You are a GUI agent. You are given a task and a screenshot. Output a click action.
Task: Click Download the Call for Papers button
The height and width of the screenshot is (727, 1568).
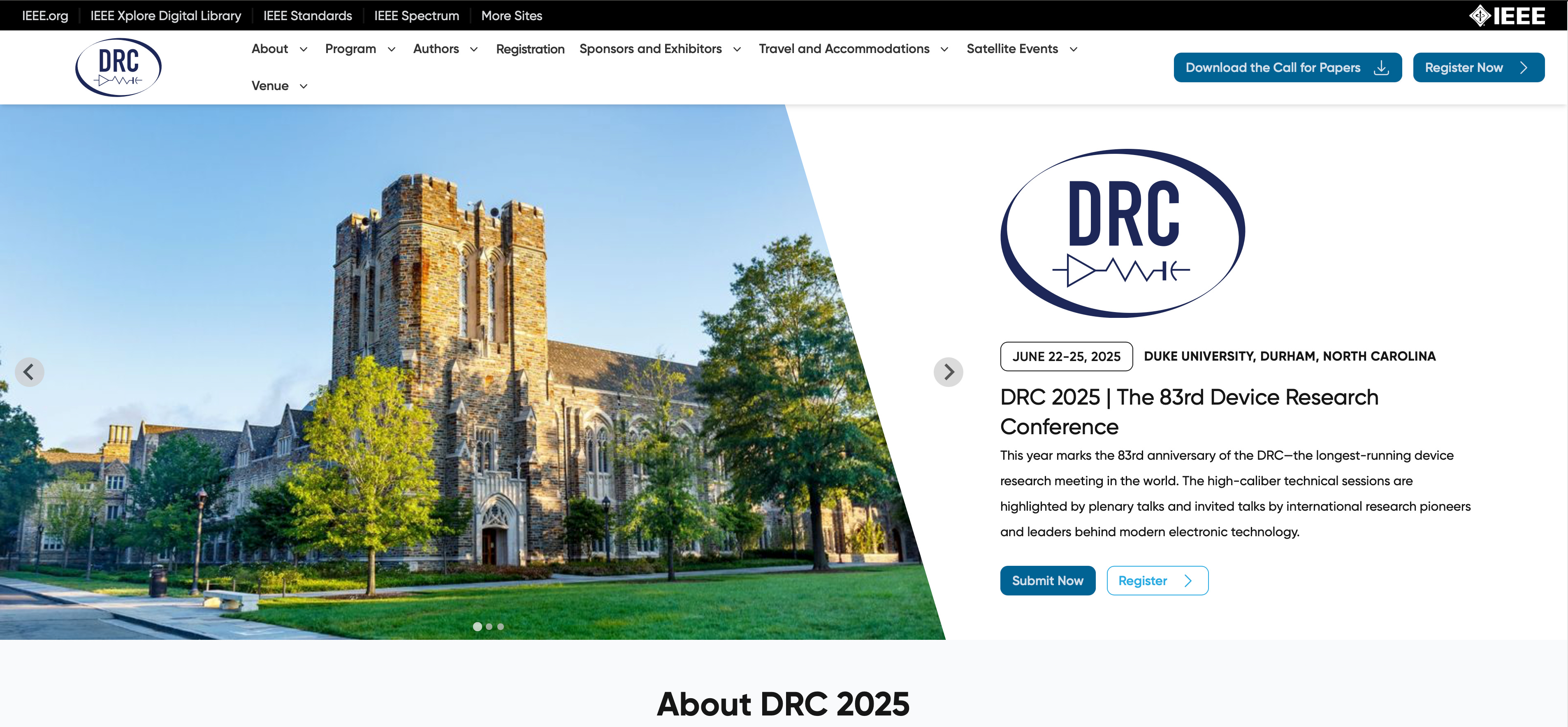[x=1287, y=67]
